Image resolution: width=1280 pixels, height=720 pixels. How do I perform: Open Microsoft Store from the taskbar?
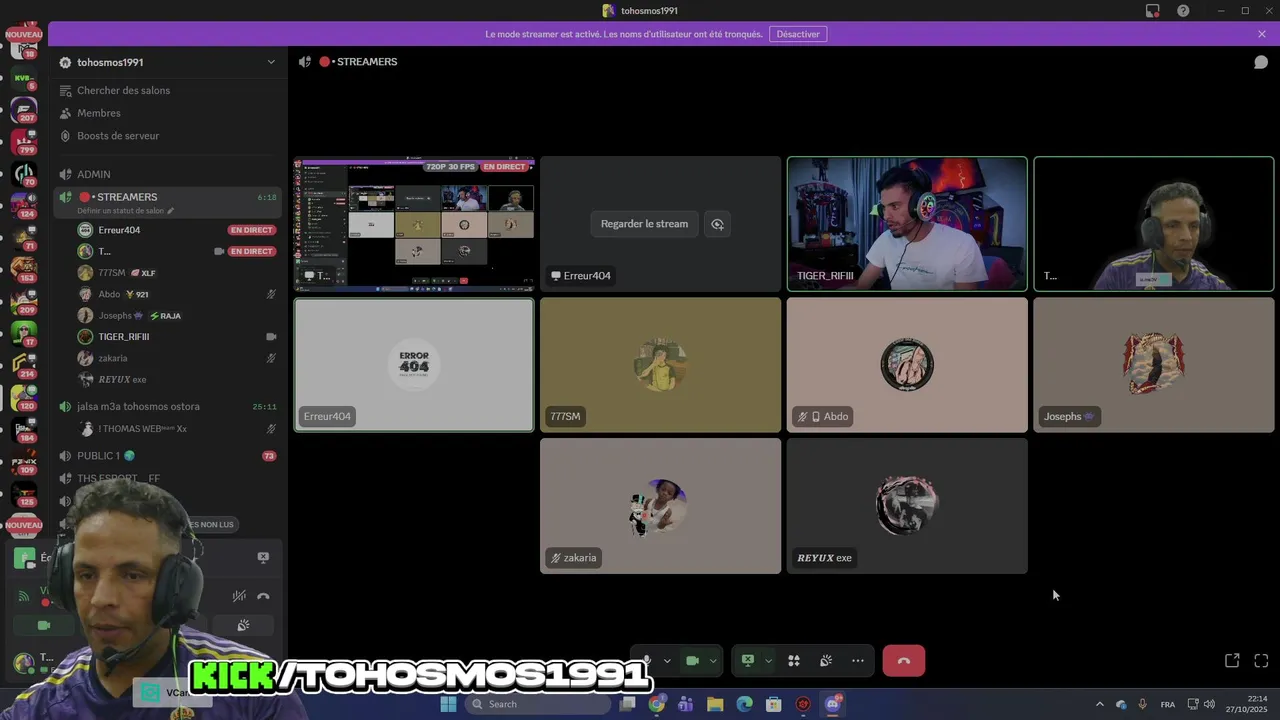[773, 704]
